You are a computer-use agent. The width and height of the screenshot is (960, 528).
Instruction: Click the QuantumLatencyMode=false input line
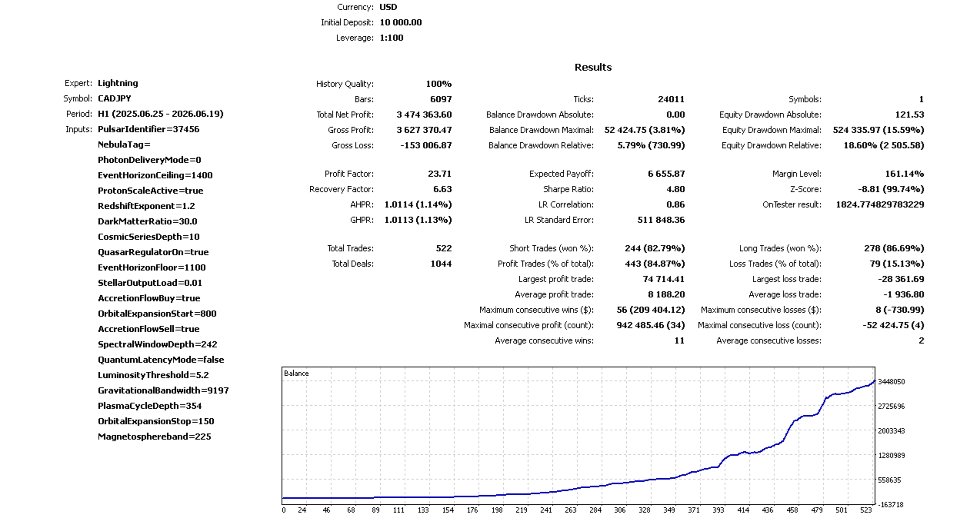(160, 360)
